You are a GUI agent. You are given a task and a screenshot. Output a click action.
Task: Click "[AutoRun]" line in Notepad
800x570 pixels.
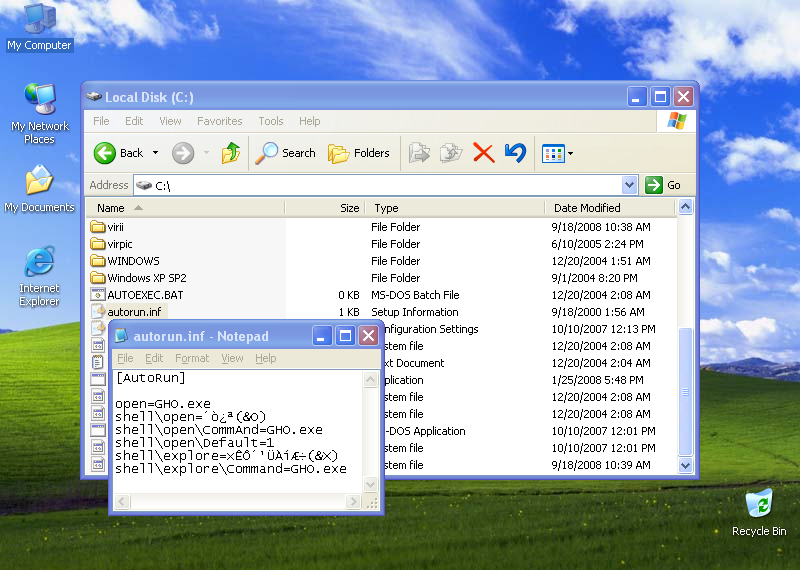[151, 378]
